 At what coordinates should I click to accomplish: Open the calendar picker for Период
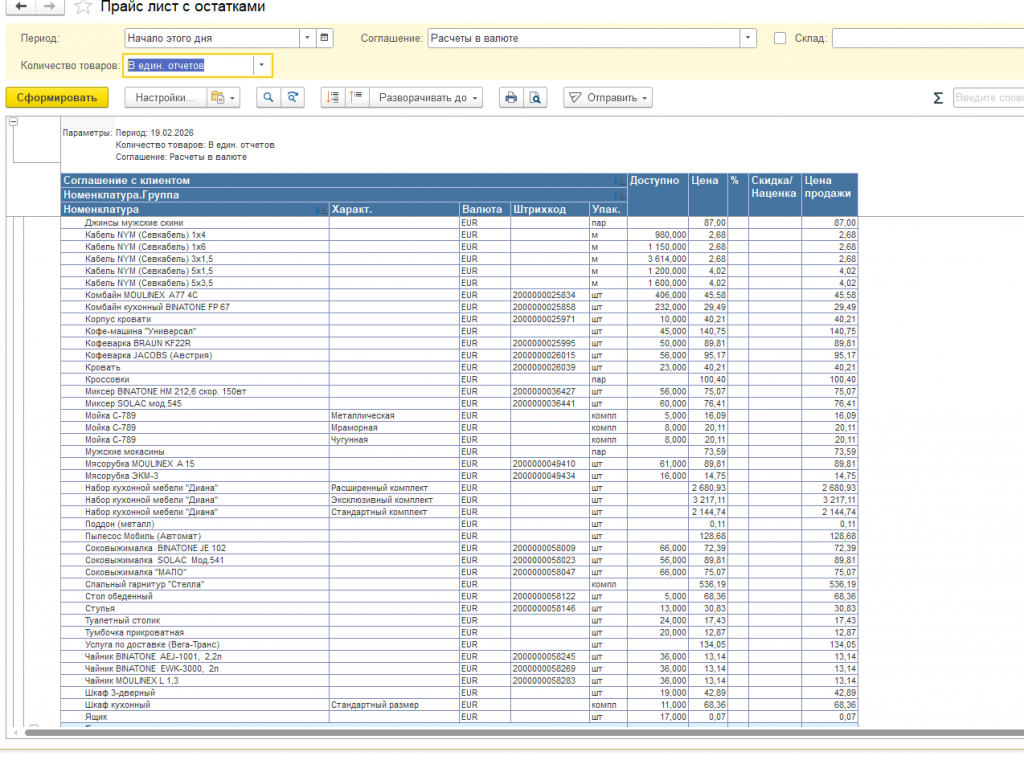324,38
